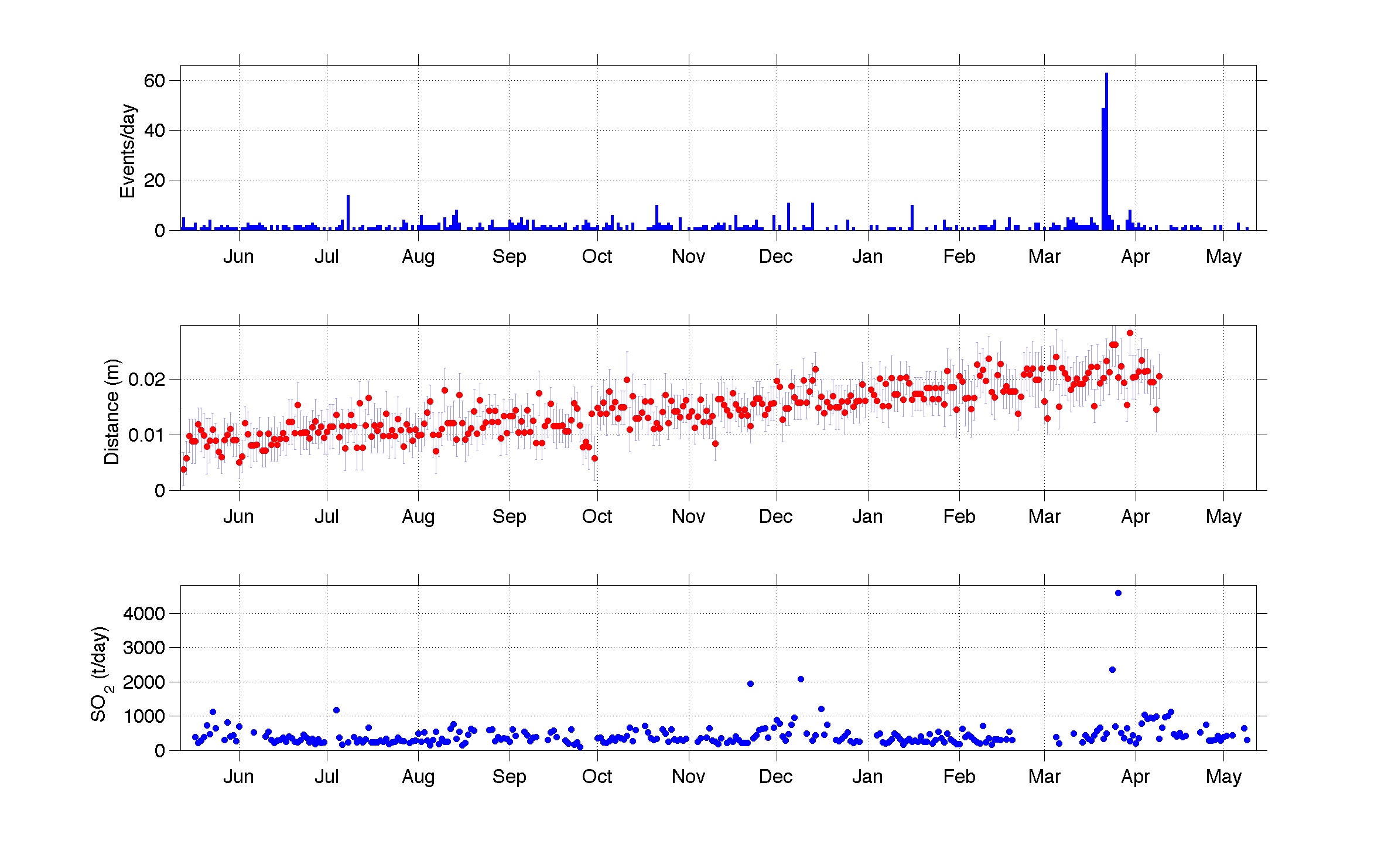Select Sep label below the Distance plot
Screen dimensions: 1388x868
[x=509, y=517]
